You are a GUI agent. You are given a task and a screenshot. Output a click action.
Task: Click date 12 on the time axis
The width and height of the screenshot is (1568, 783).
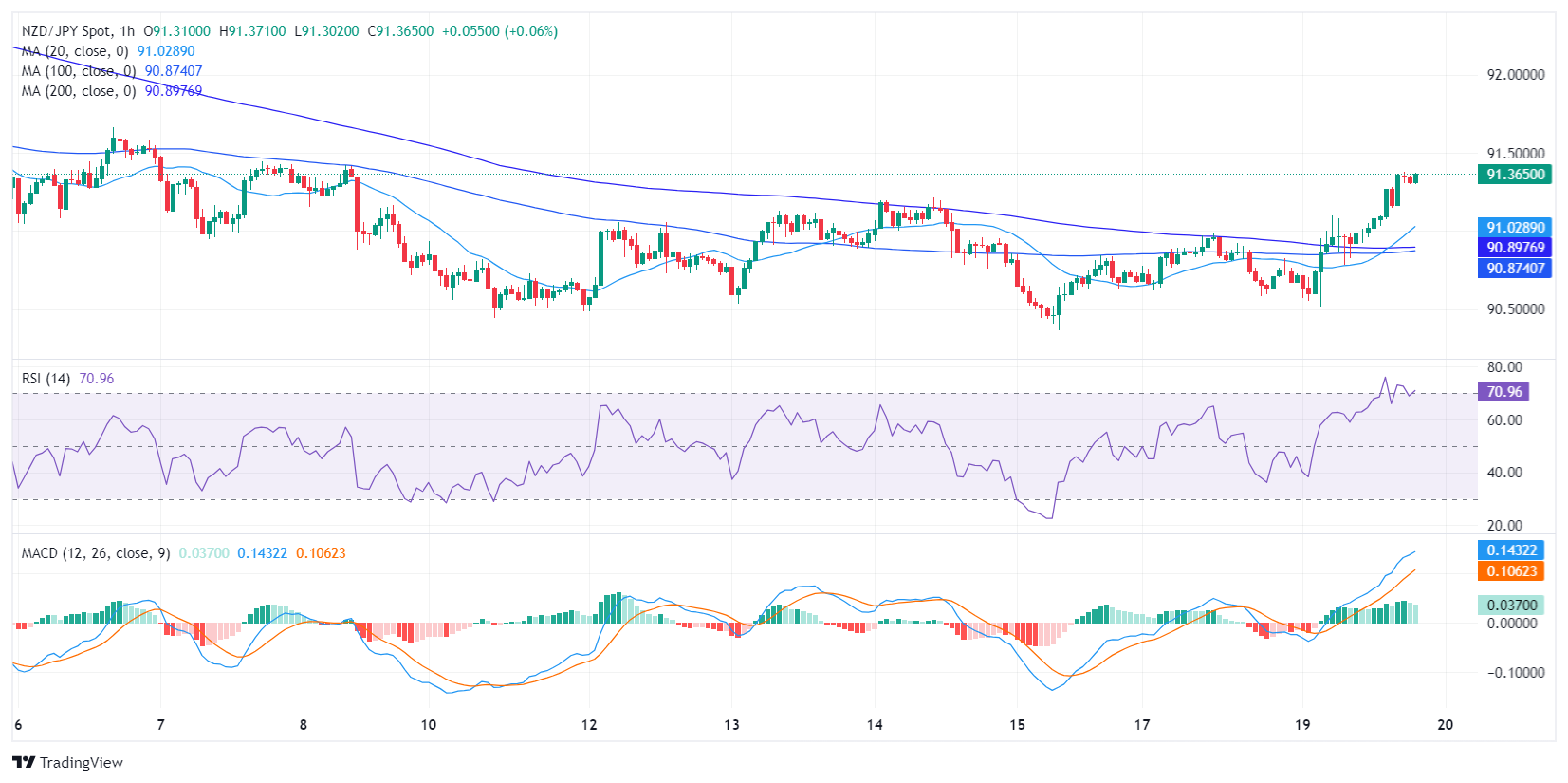click(589, 725)
